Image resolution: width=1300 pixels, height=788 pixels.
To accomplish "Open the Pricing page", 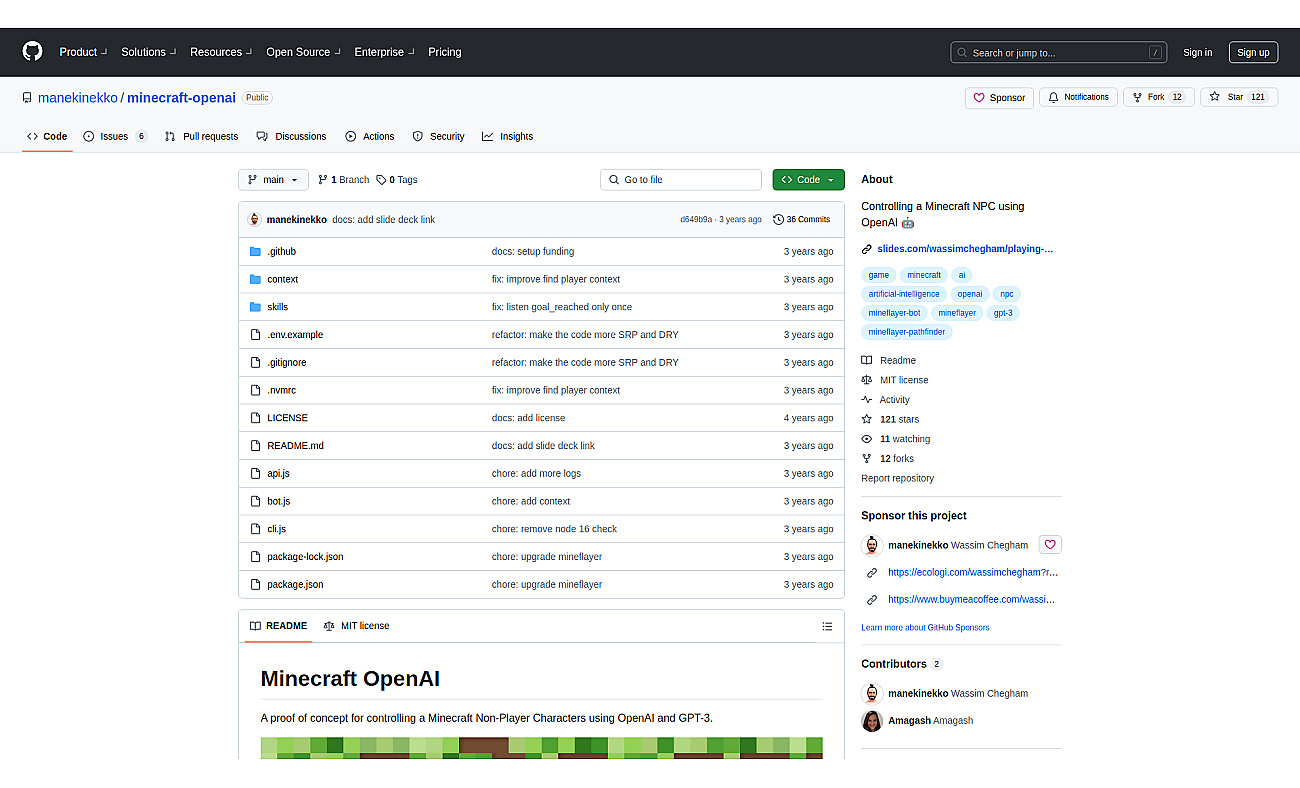I will click(x=445, y=52).
